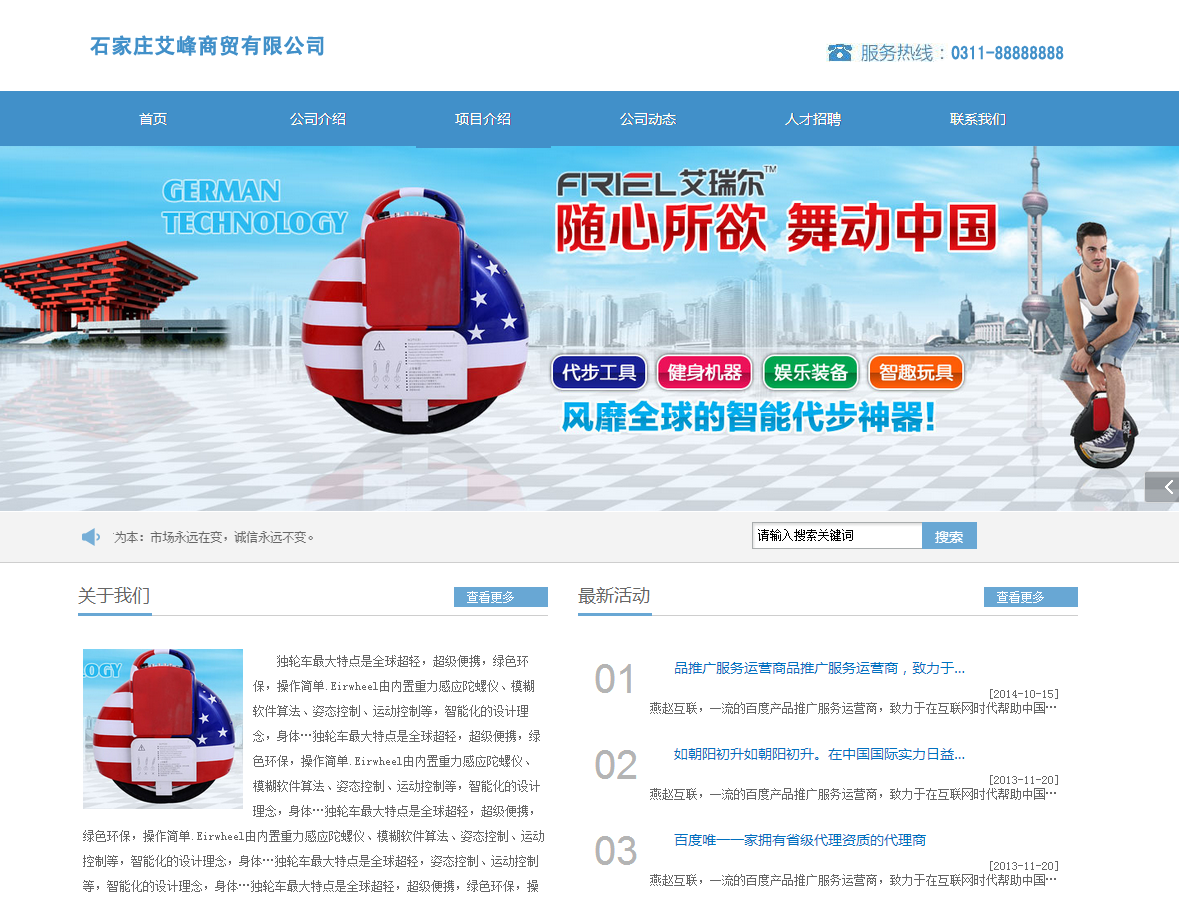Click the number 02 news entry

[615, 765]
